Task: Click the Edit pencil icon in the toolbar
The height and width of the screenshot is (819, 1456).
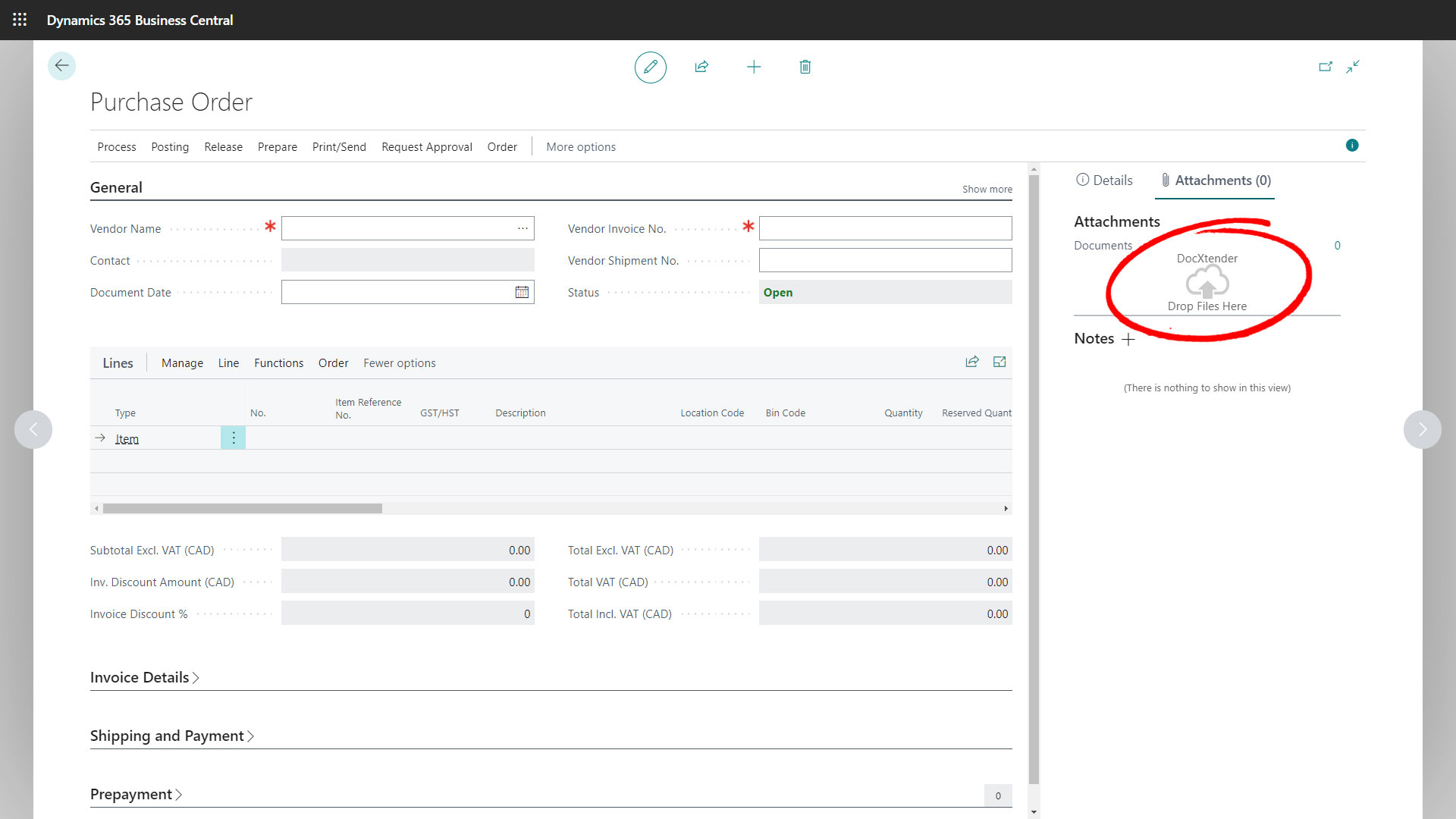Action: tap(650, 67)
